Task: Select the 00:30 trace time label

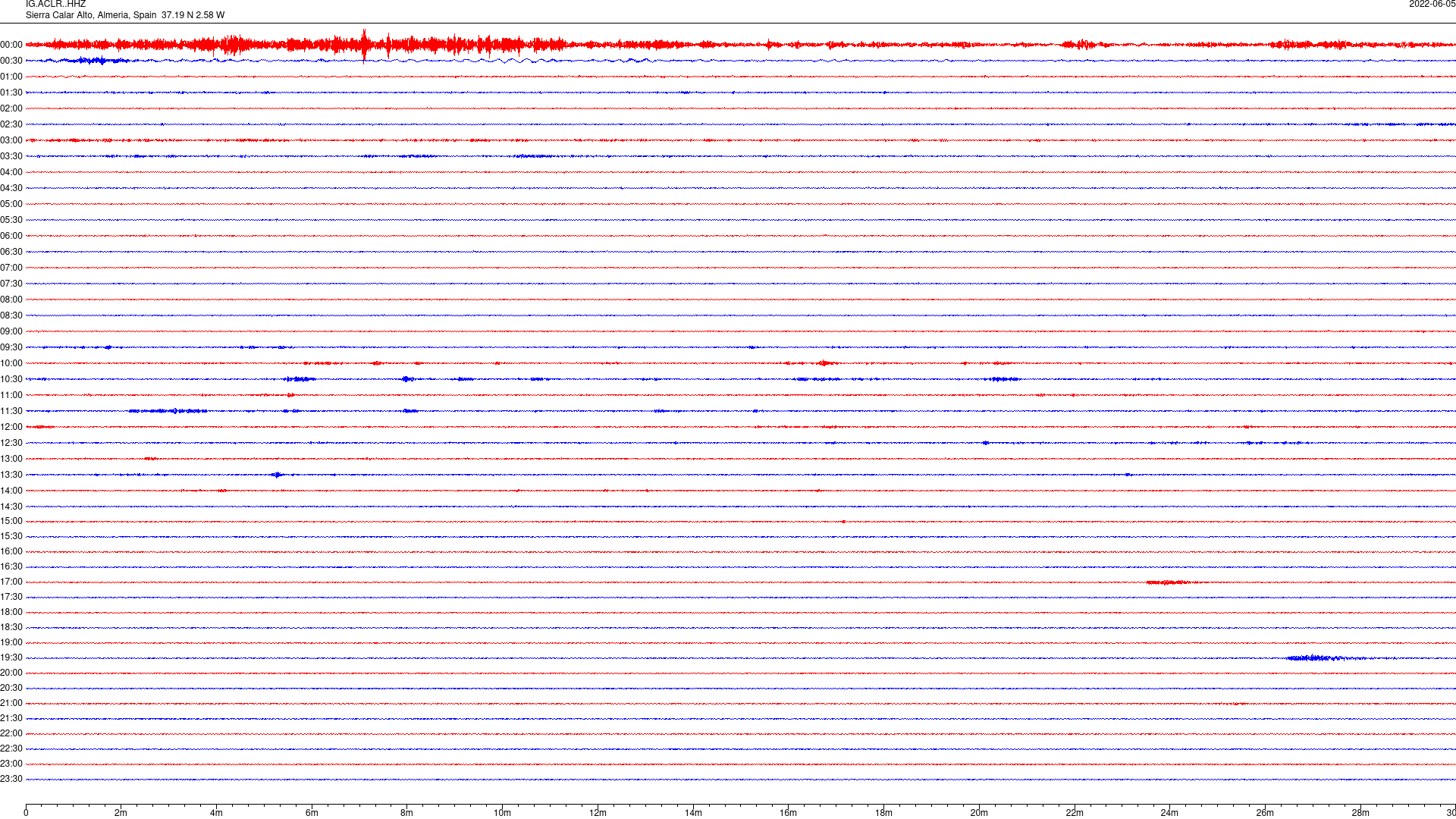Action: coord(11,61)
